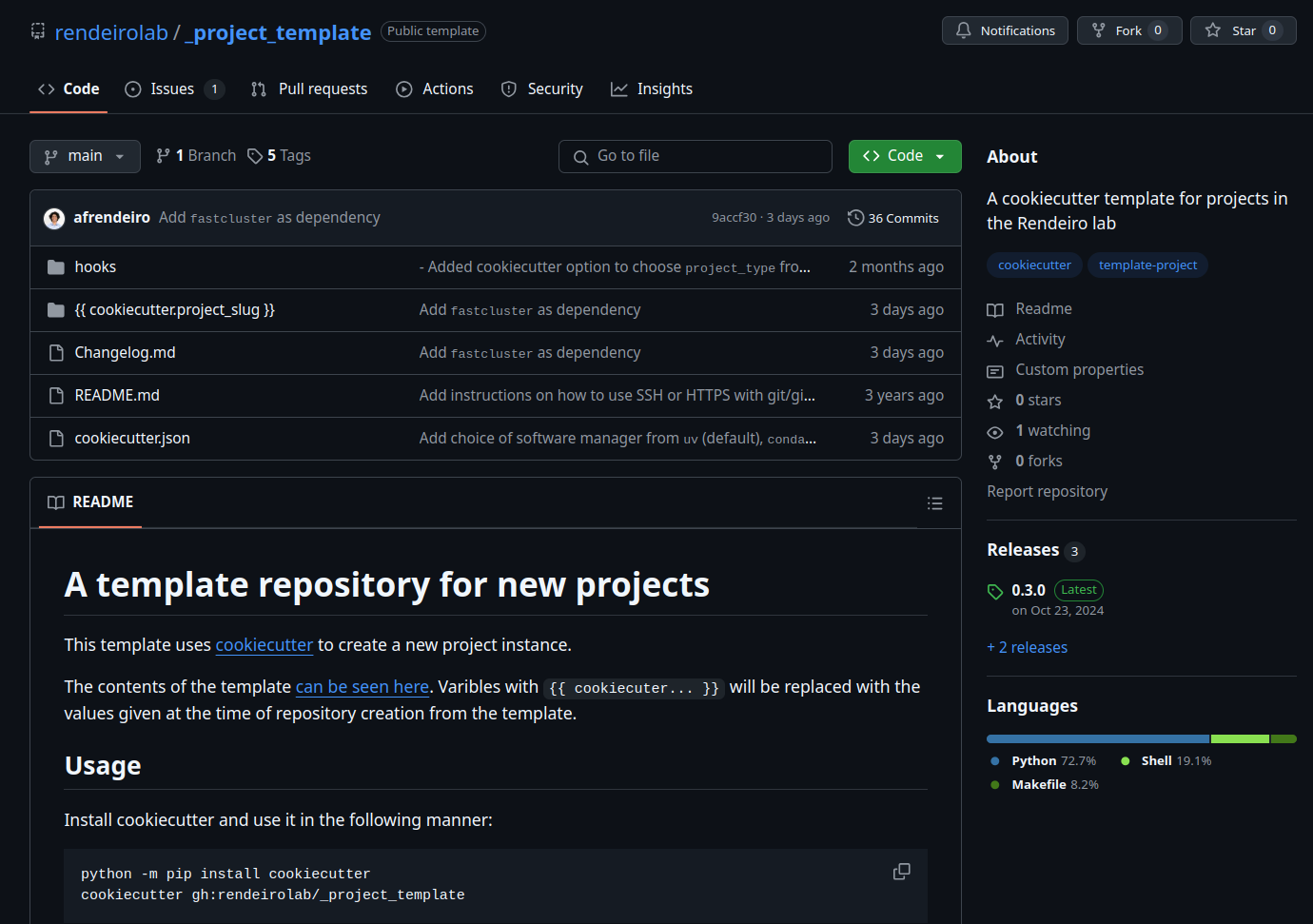Click the 0.3.0 release tag icon

tap(995, 591)
